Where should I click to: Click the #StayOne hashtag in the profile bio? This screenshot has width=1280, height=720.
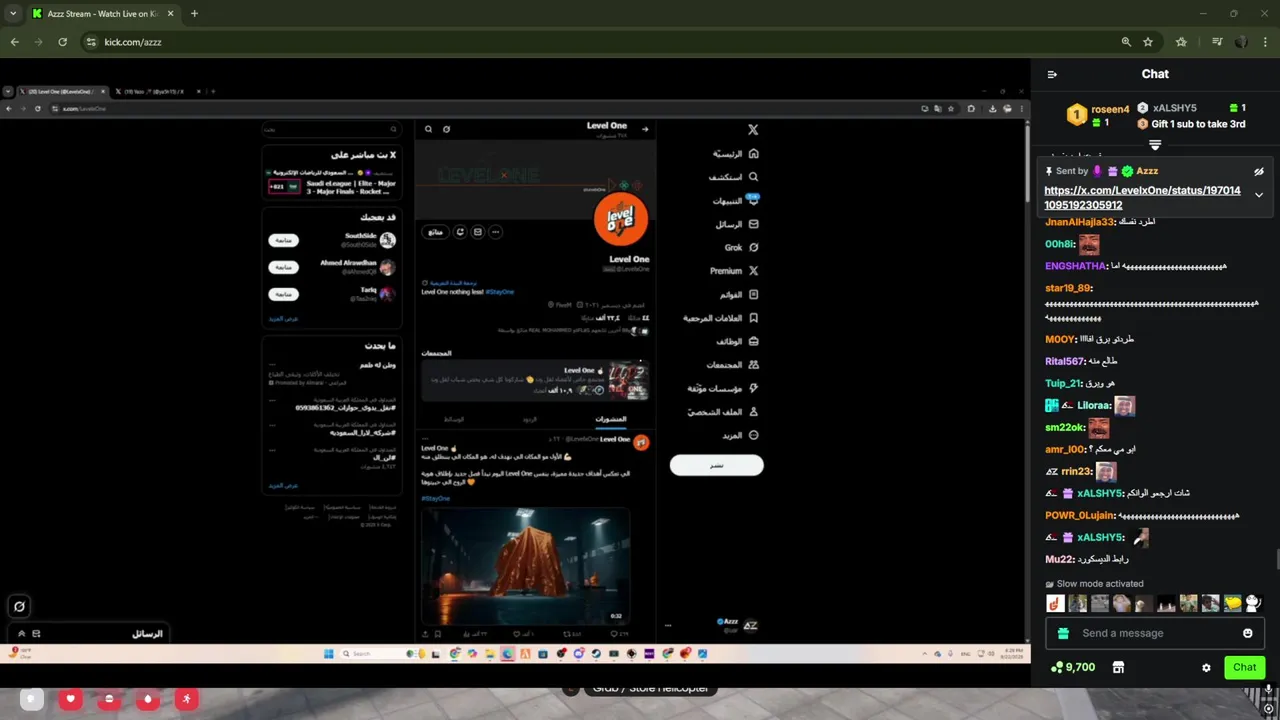(500, 292)
